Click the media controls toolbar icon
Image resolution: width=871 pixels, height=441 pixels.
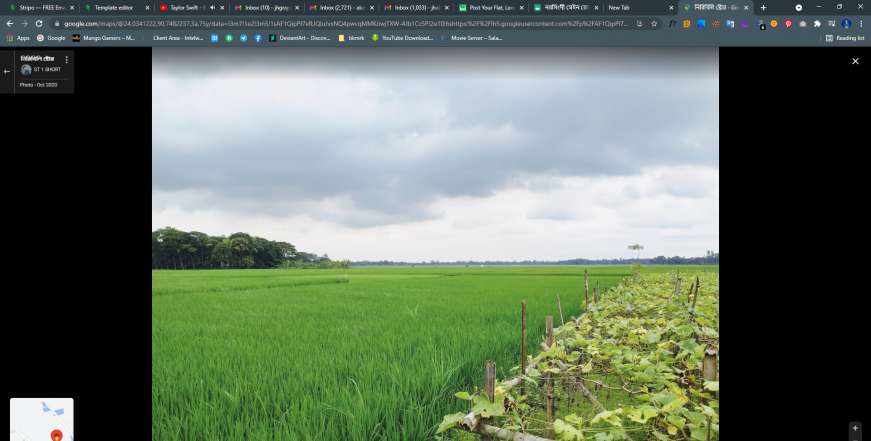[832, 24]
